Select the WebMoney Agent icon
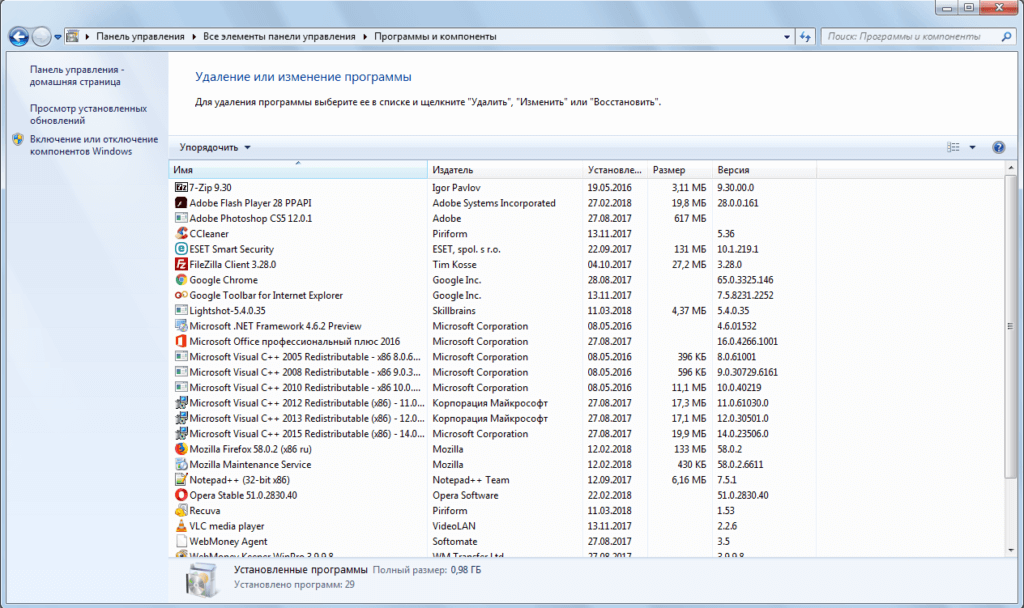1024x608 pixels. (181, 541)
